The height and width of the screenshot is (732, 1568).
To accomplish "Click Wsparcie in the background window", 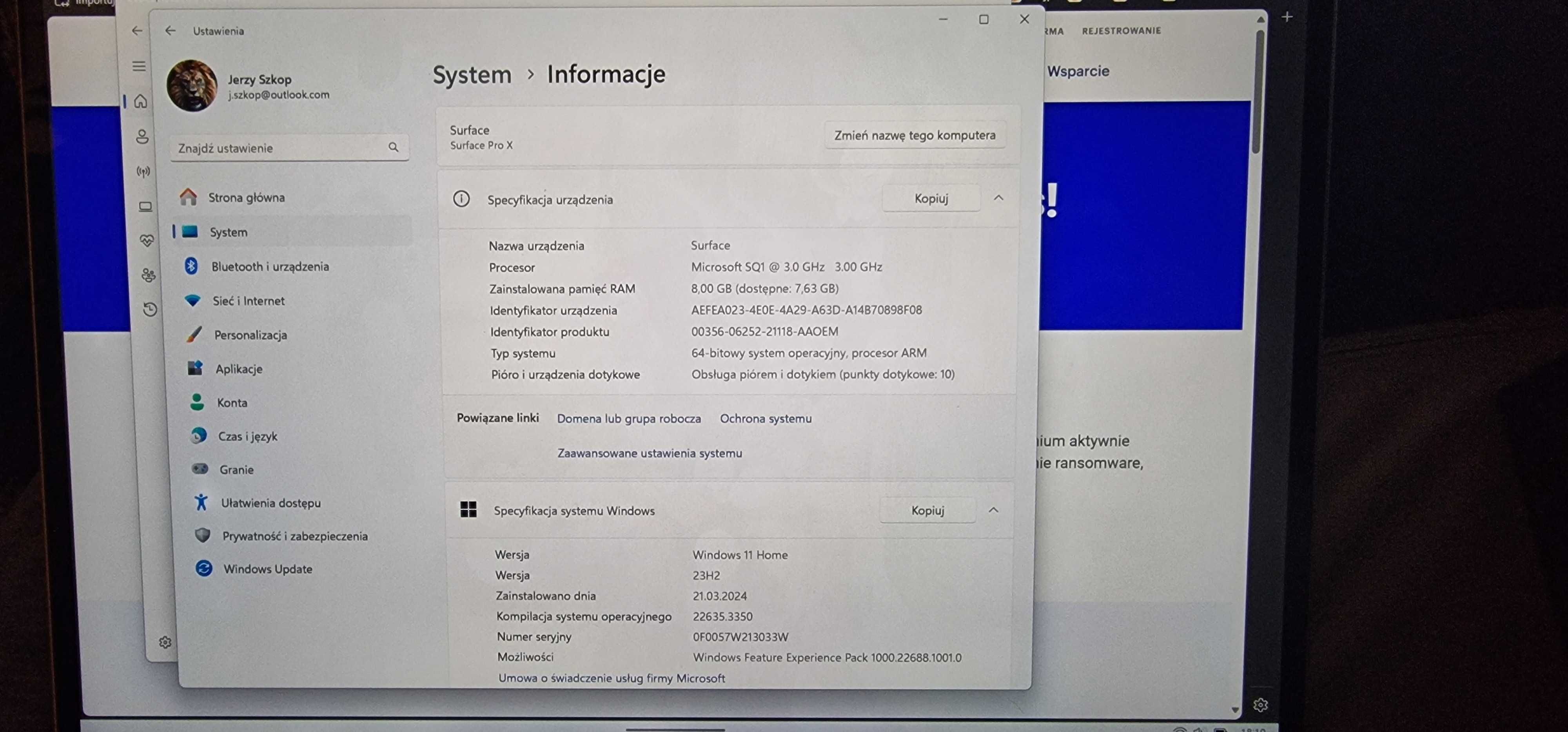I will point(1078,71).
